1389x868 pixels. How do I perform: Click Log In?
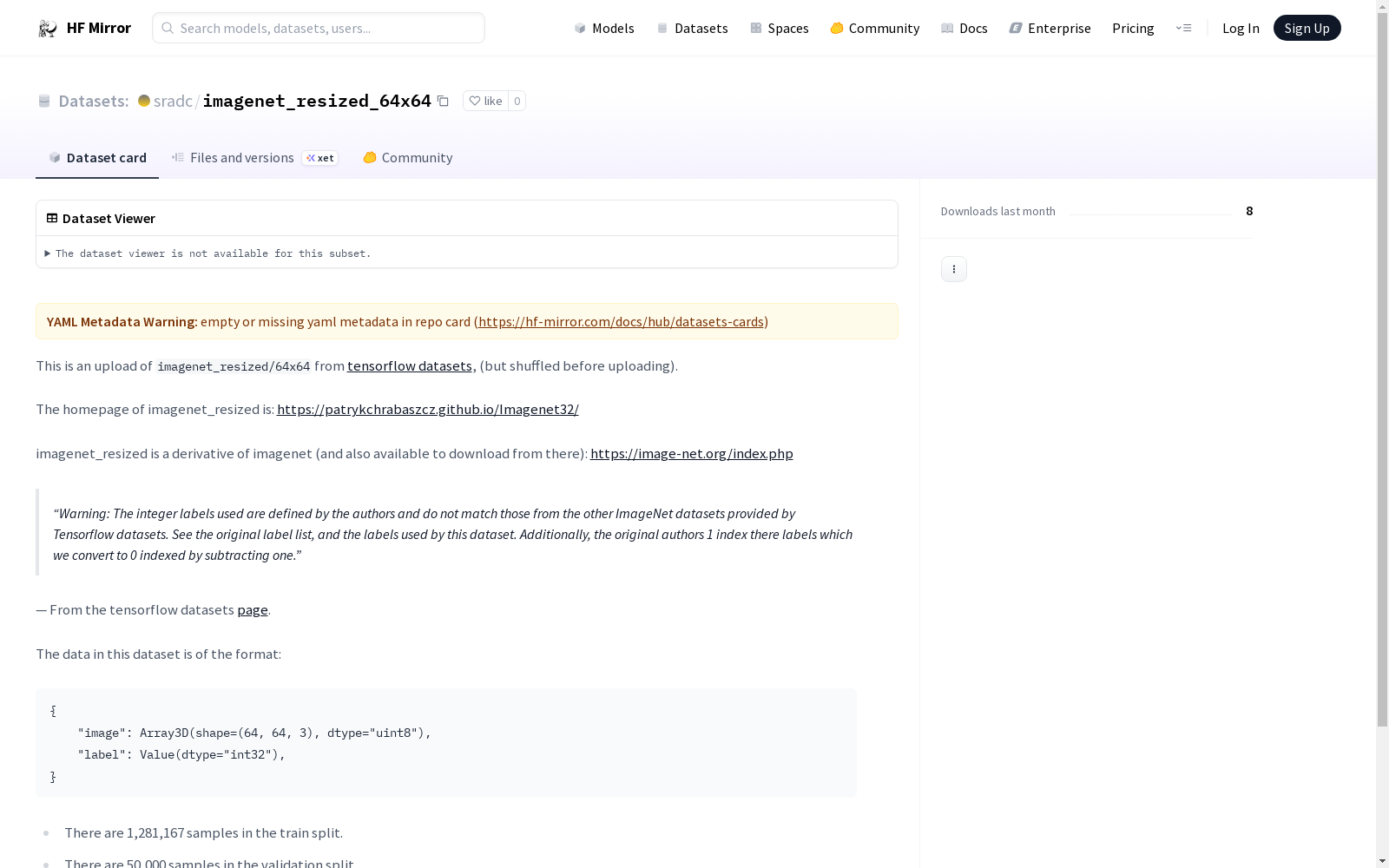(x=1241, y=28)
